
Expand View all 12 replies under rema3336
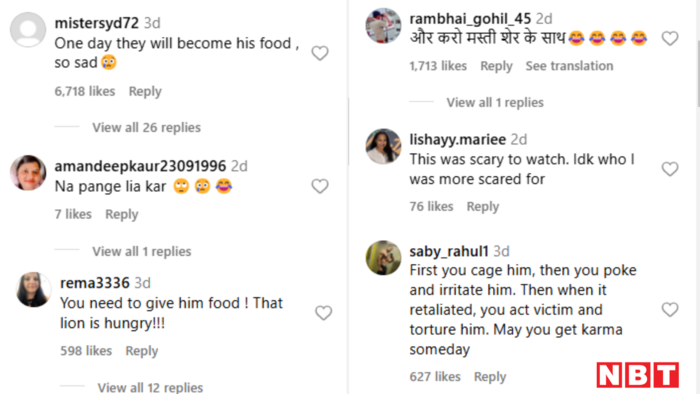tap(150, 387)
